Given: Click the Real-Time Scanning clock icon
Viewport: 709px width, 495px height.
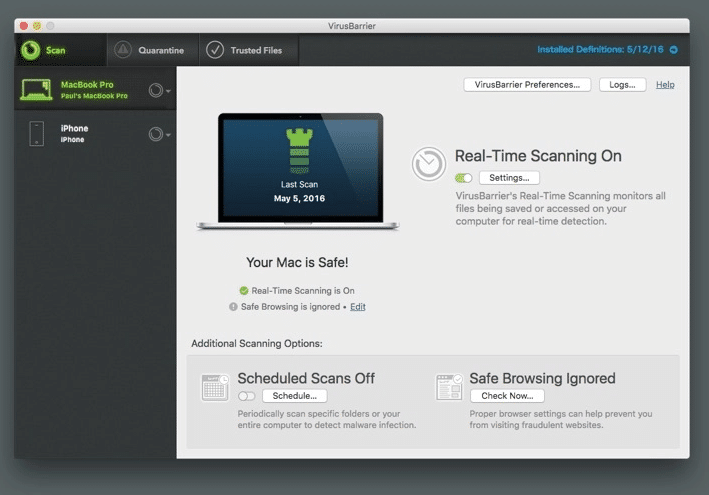Looking at the screenshot, I should click(x=429, y=164).
